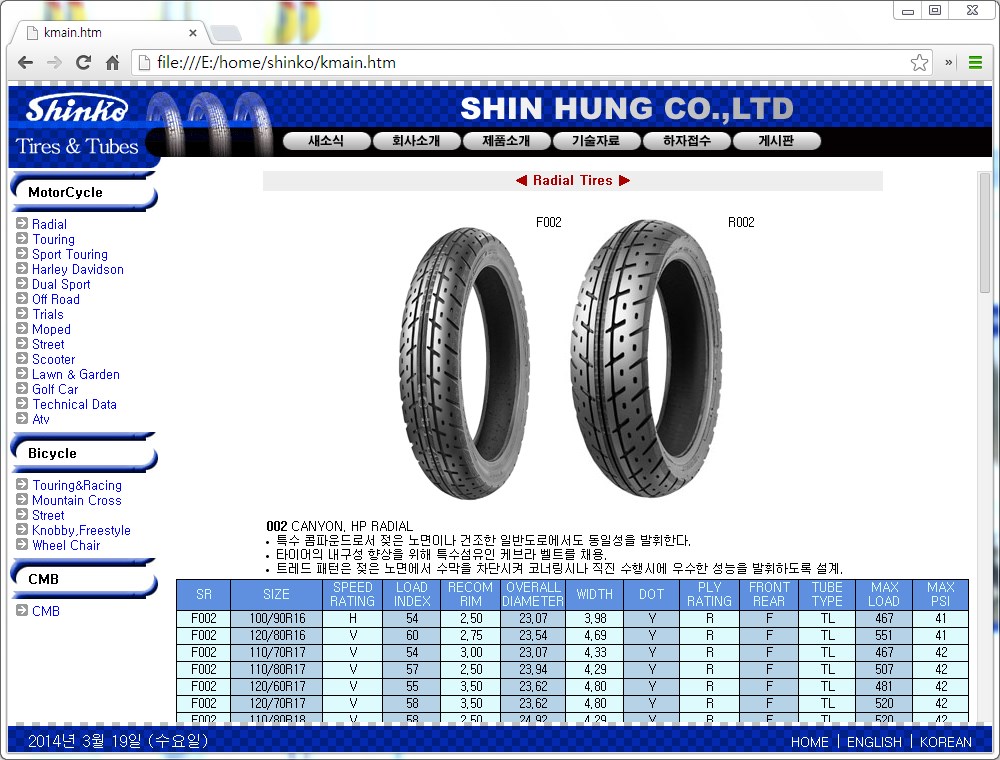This screenshot has width=1000, height=760.
Task: Open the green Chrome menu icon
Action: pos(975,62)
